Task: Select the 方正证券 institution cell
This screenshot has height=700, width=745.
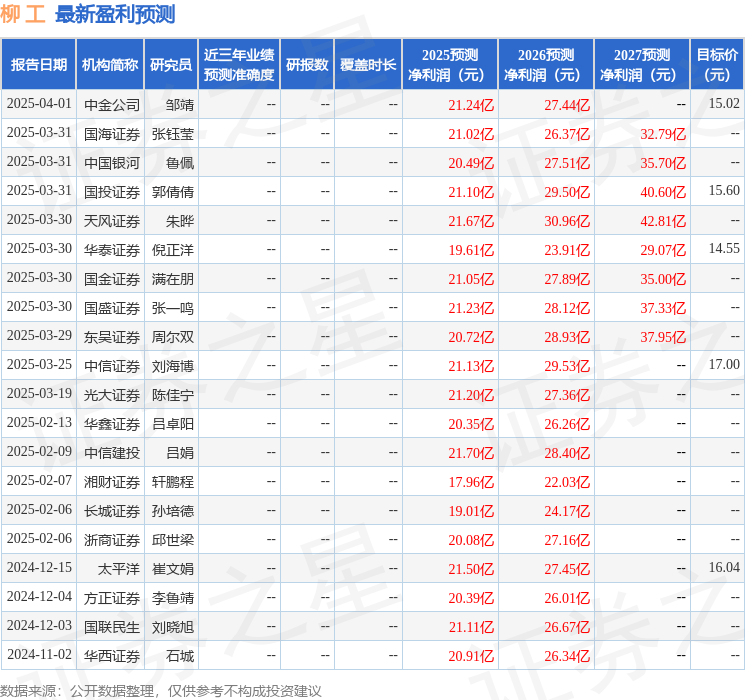Action: pyautogui.click(x=112, y=598)
